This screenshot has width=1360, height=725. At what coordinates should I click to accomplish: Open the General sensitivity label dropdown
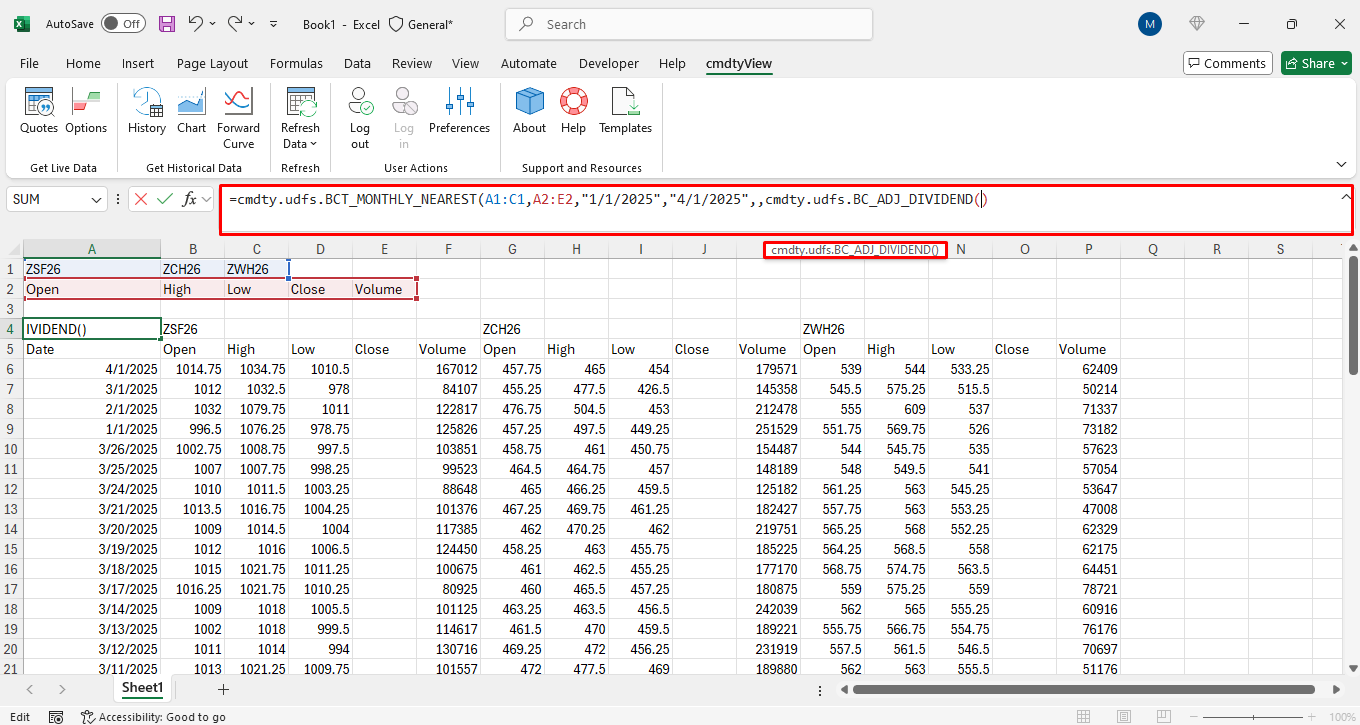click(x=420, y=24)
